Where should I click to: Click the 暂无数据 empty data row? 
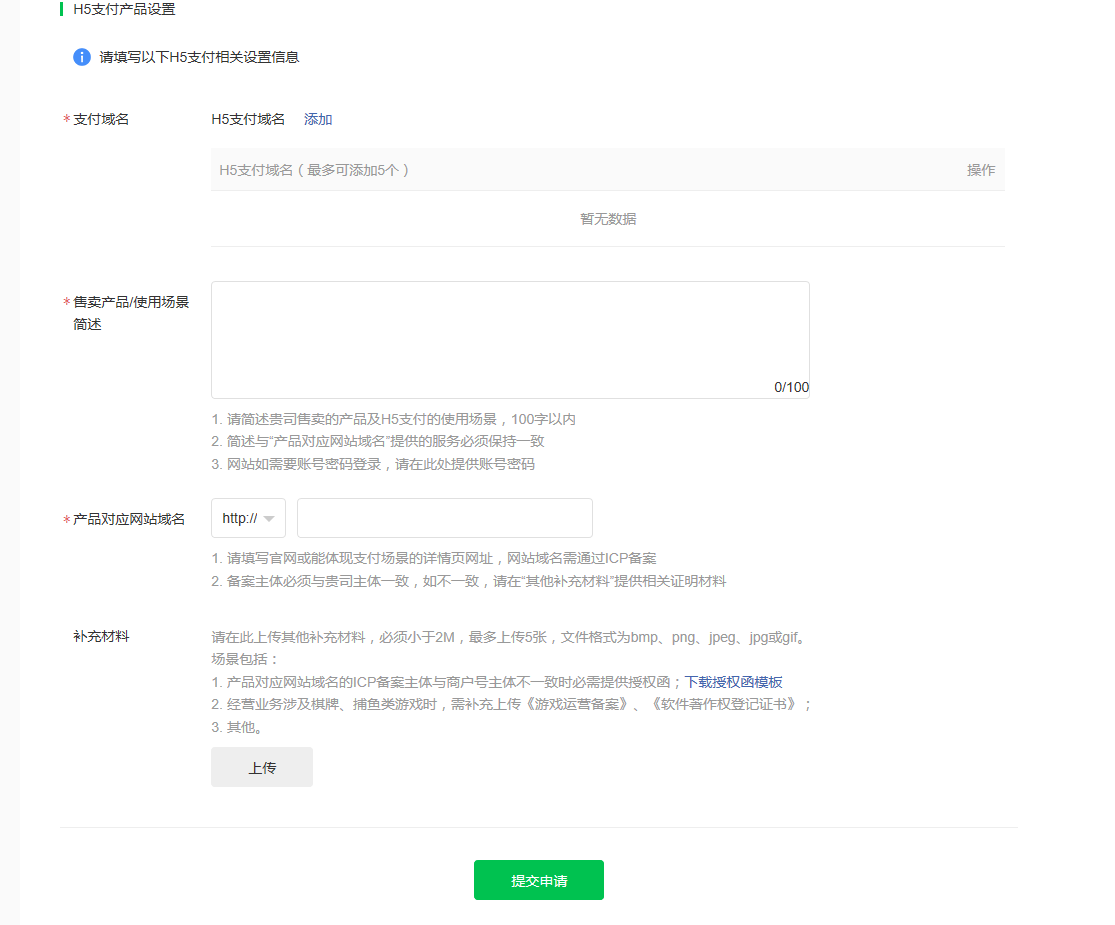(607, 218)
